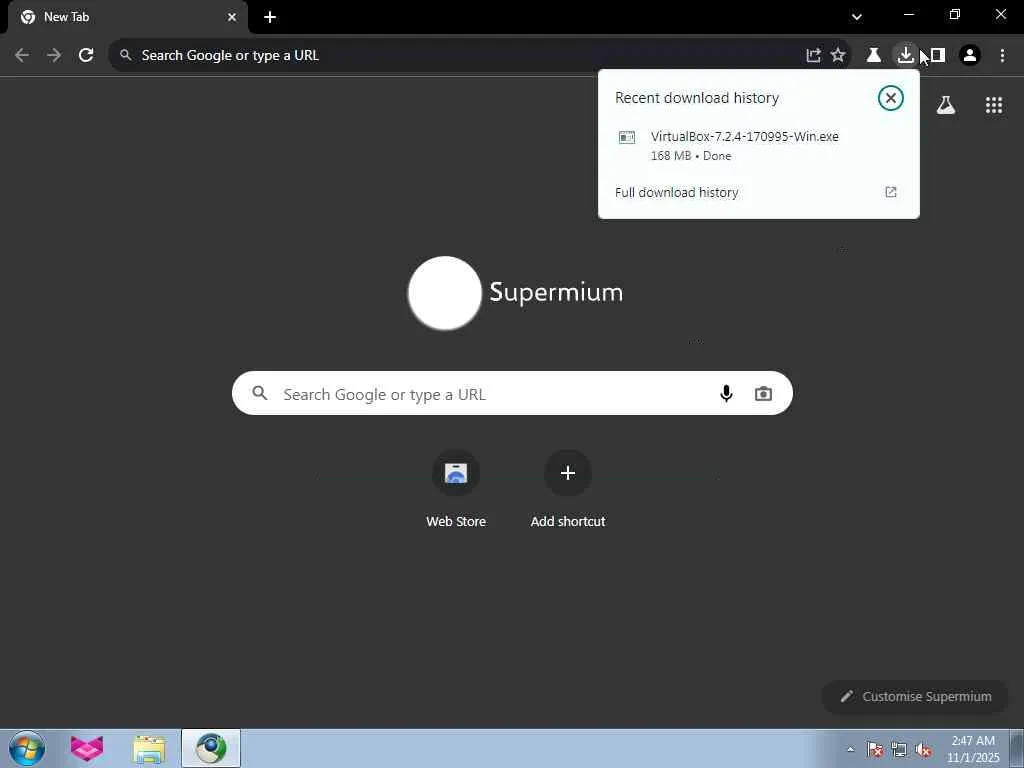The width and height of the screenshot is (1024, 768).
Task: Click the external-link icon beside Full download history
Action: (891, 192)
